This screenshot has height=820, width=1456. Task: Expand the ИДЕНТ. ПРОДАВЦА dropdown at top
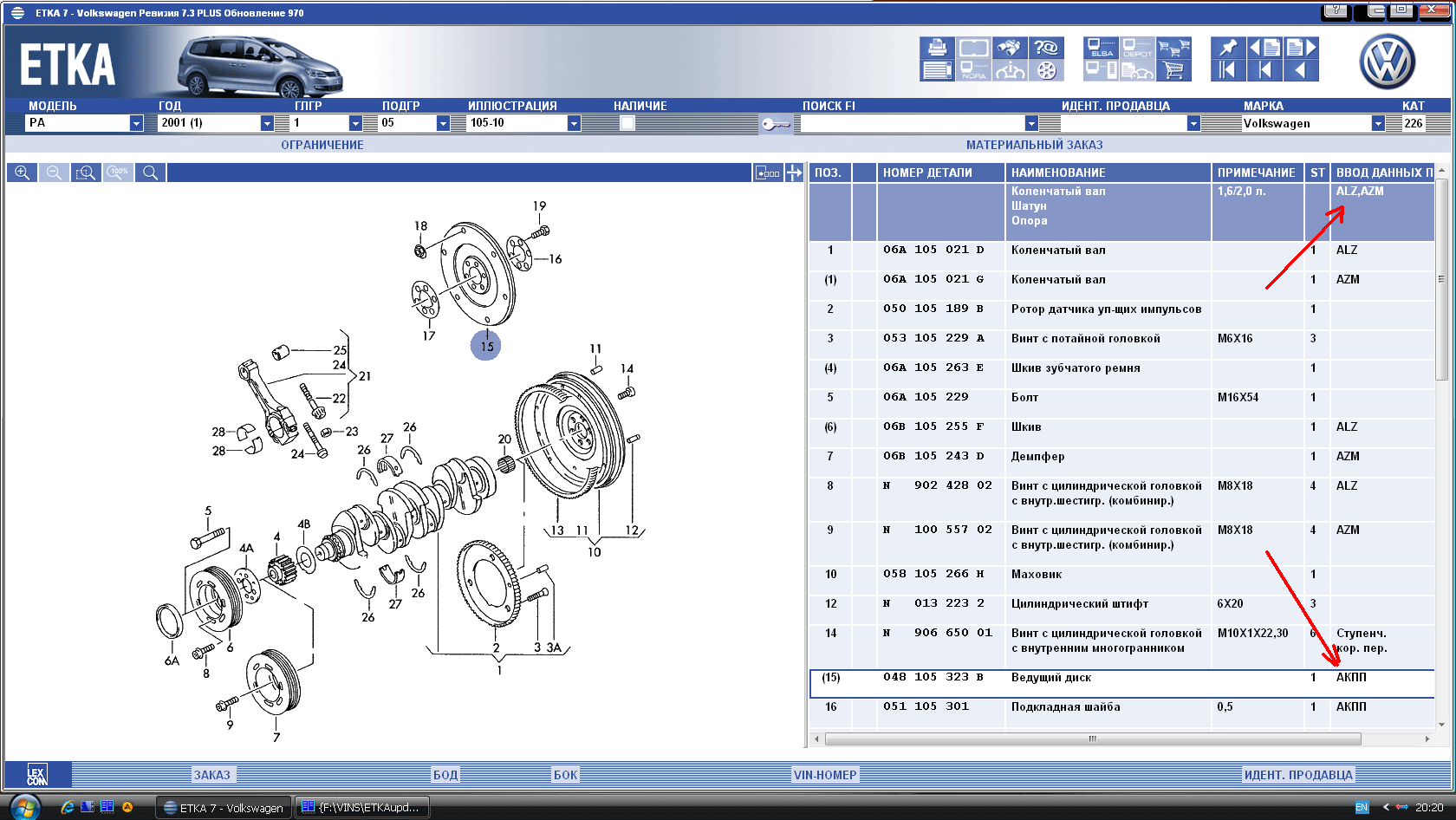pos(1193,123)
